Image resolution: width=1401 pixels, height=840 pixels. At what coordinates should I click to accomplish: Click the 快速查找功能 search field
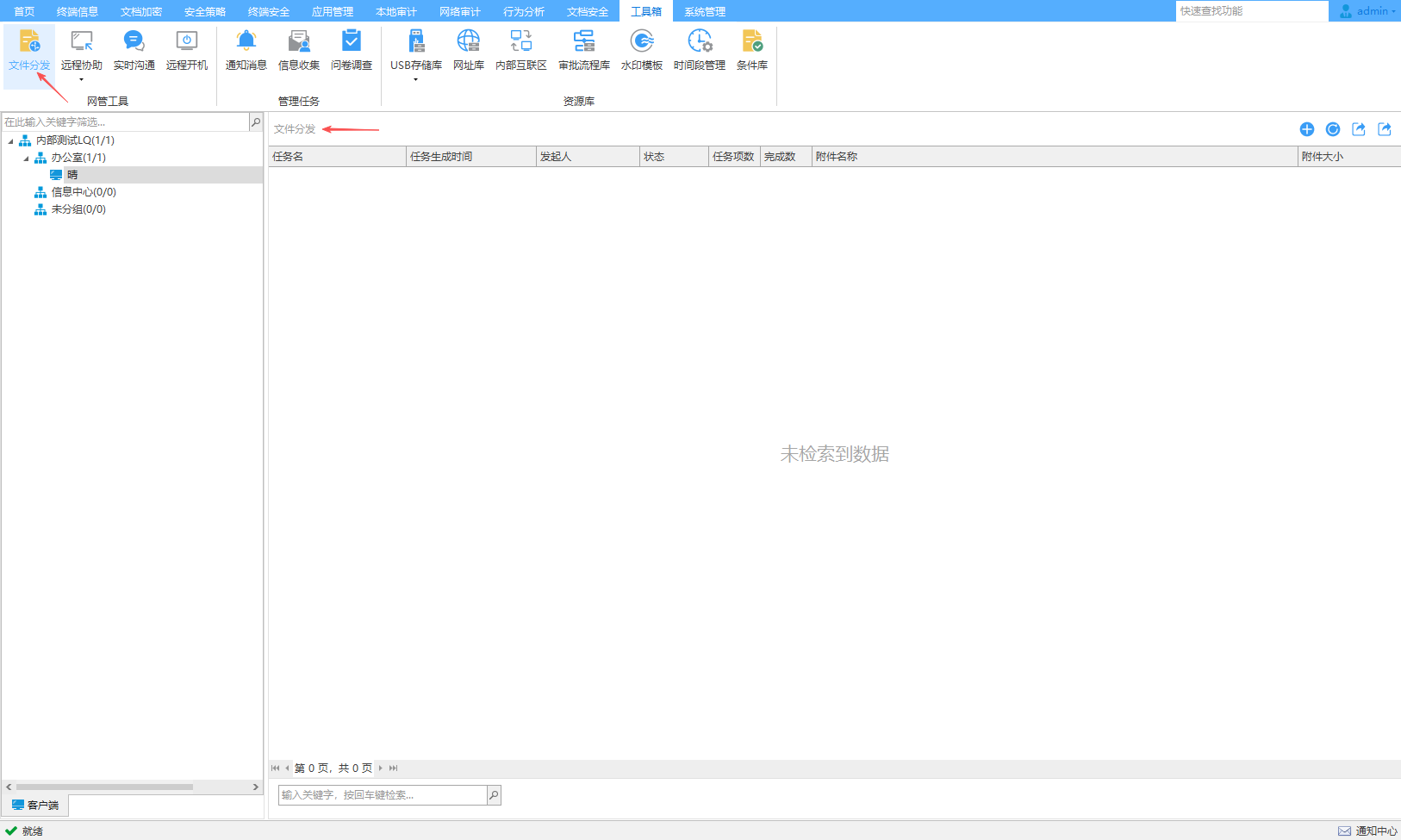(1249, 11)
